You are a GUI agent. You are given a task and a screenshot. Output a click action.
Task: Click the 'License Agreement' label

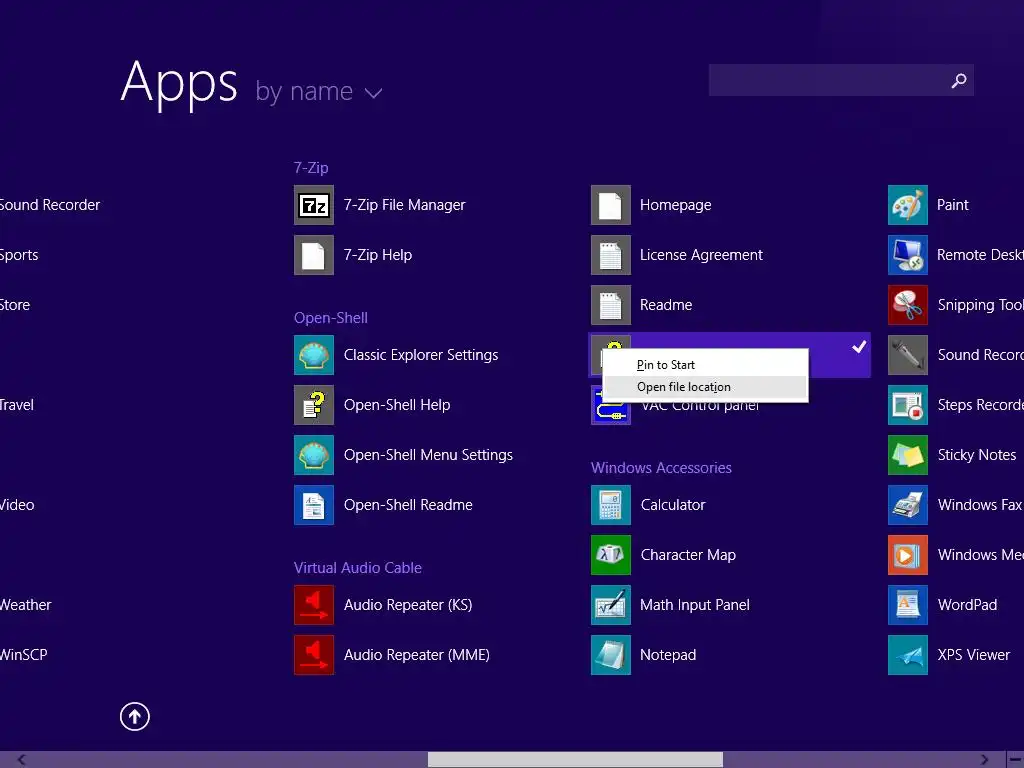tap(701, 255)
